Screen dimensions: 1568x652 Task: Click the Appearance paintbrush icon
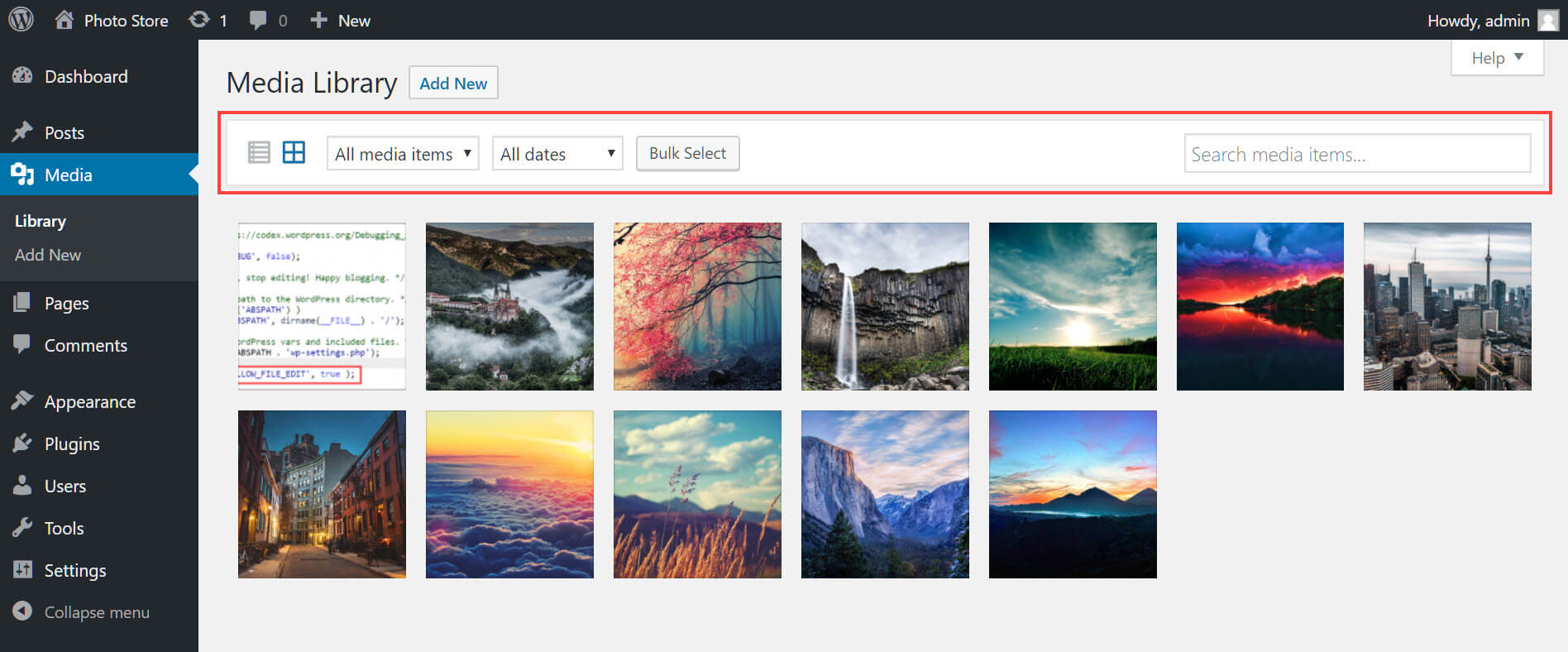22,400
